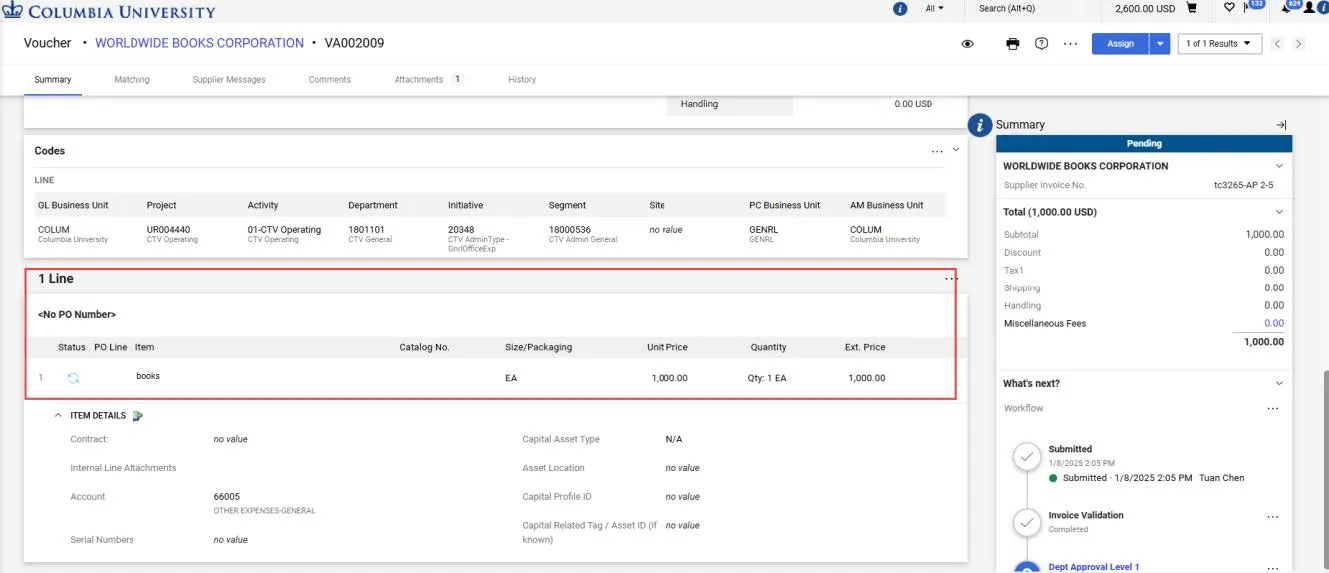Click the pending status icon on line 1
Viewport: 1329px width, 573px height.
[73, 378]
